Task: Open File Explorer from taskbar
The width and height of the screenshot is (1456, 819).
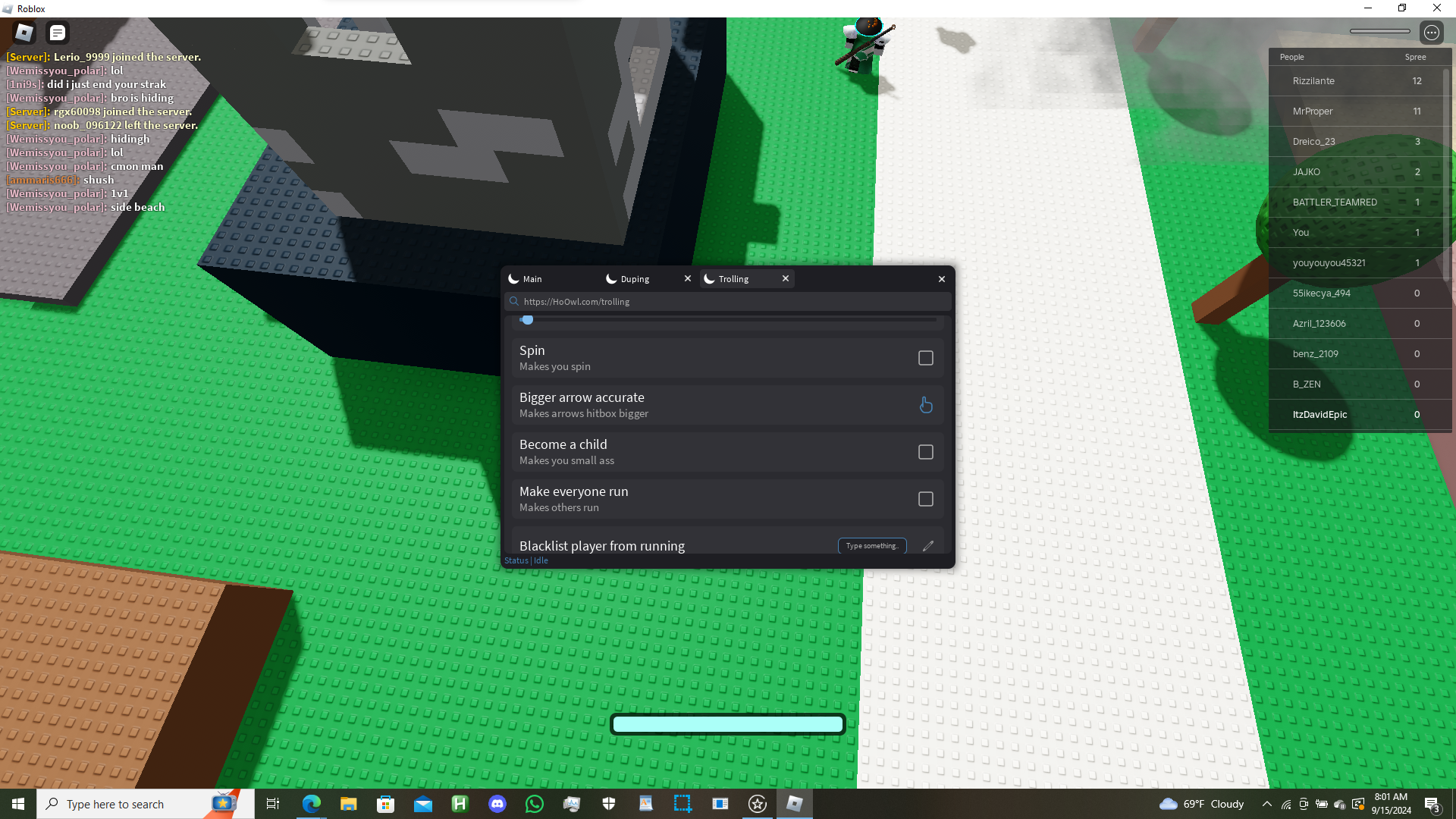Action: (348, 804)
